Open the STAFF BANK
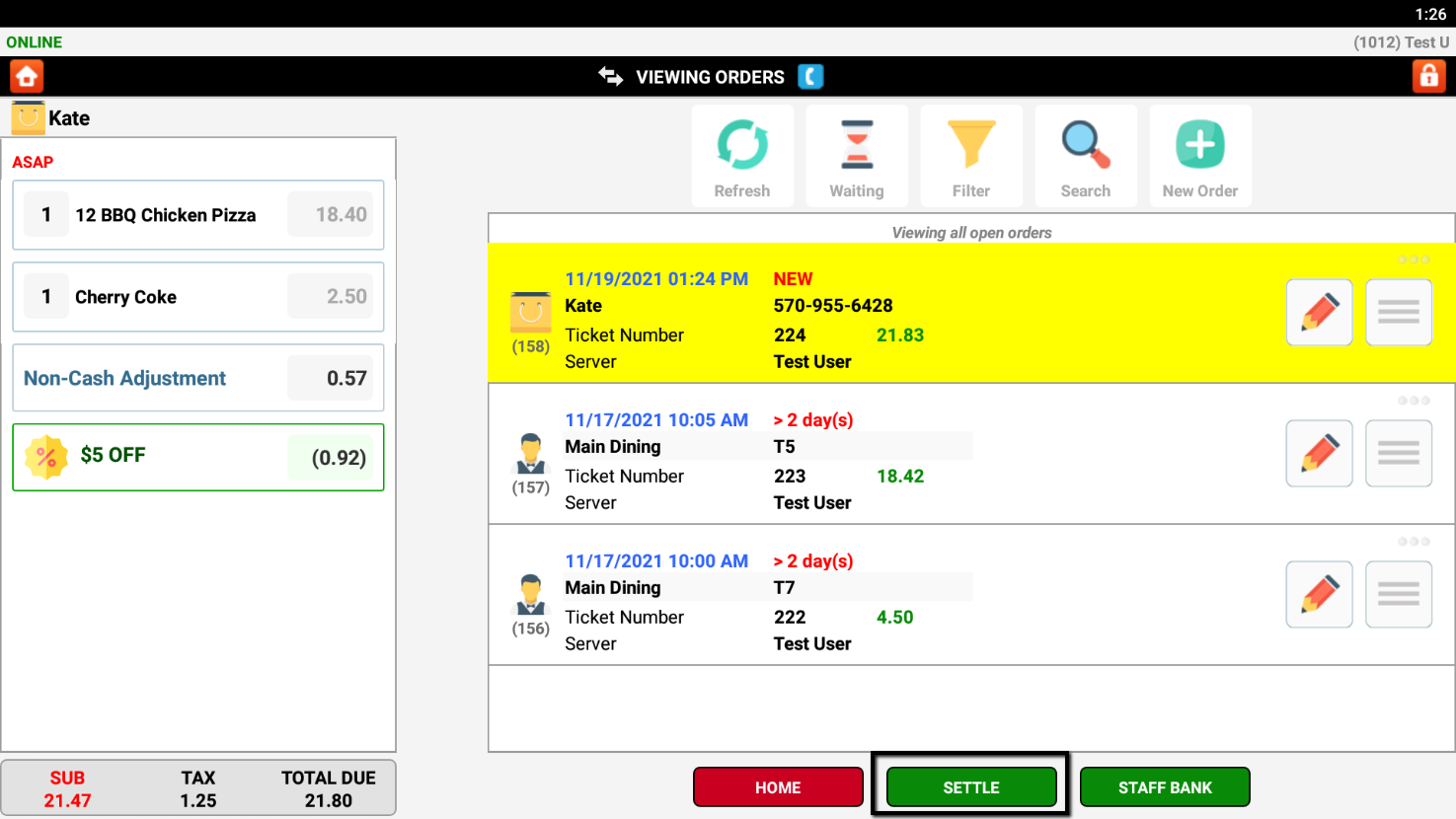The width and height of the screenshot is (1456, 819). (1165, 787)
